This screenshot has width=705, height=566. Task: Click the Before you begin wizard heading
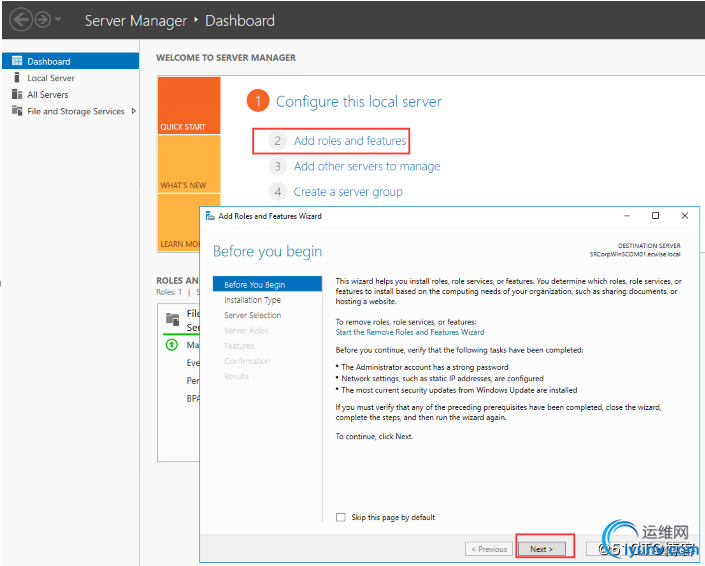coord(268,251)
